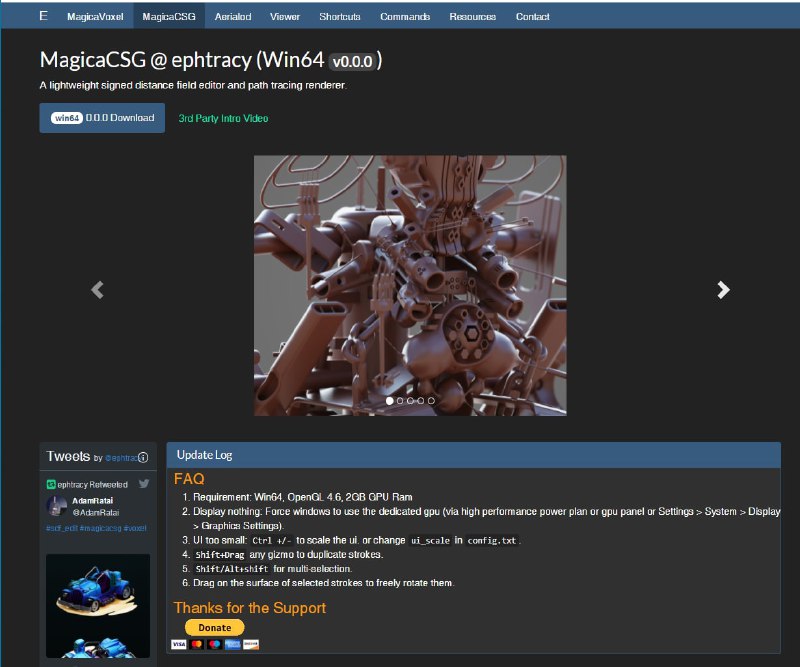Click the 'Shift+Drag' shortcut code text
800x667 pixels.
point(219,555)
